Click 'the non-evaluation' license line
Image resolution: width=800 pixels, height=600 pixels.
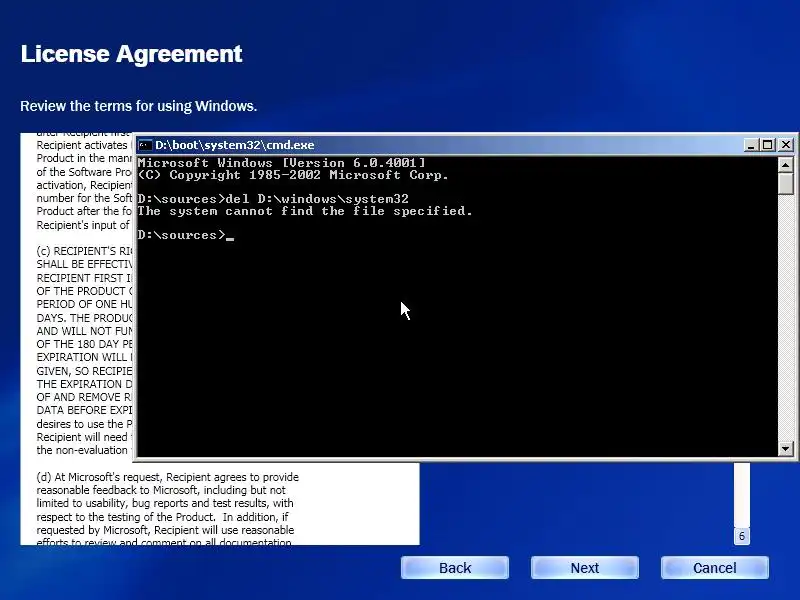tap(82, 451)
